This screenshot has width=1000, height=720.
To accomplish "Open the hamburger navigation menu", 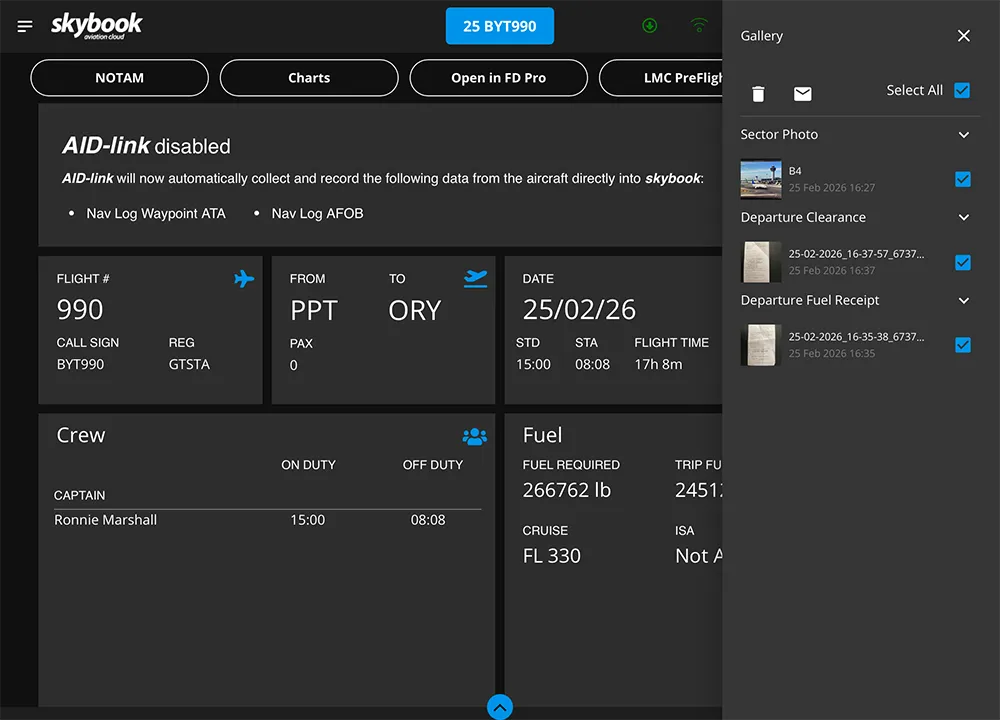I will click(25, 26).
